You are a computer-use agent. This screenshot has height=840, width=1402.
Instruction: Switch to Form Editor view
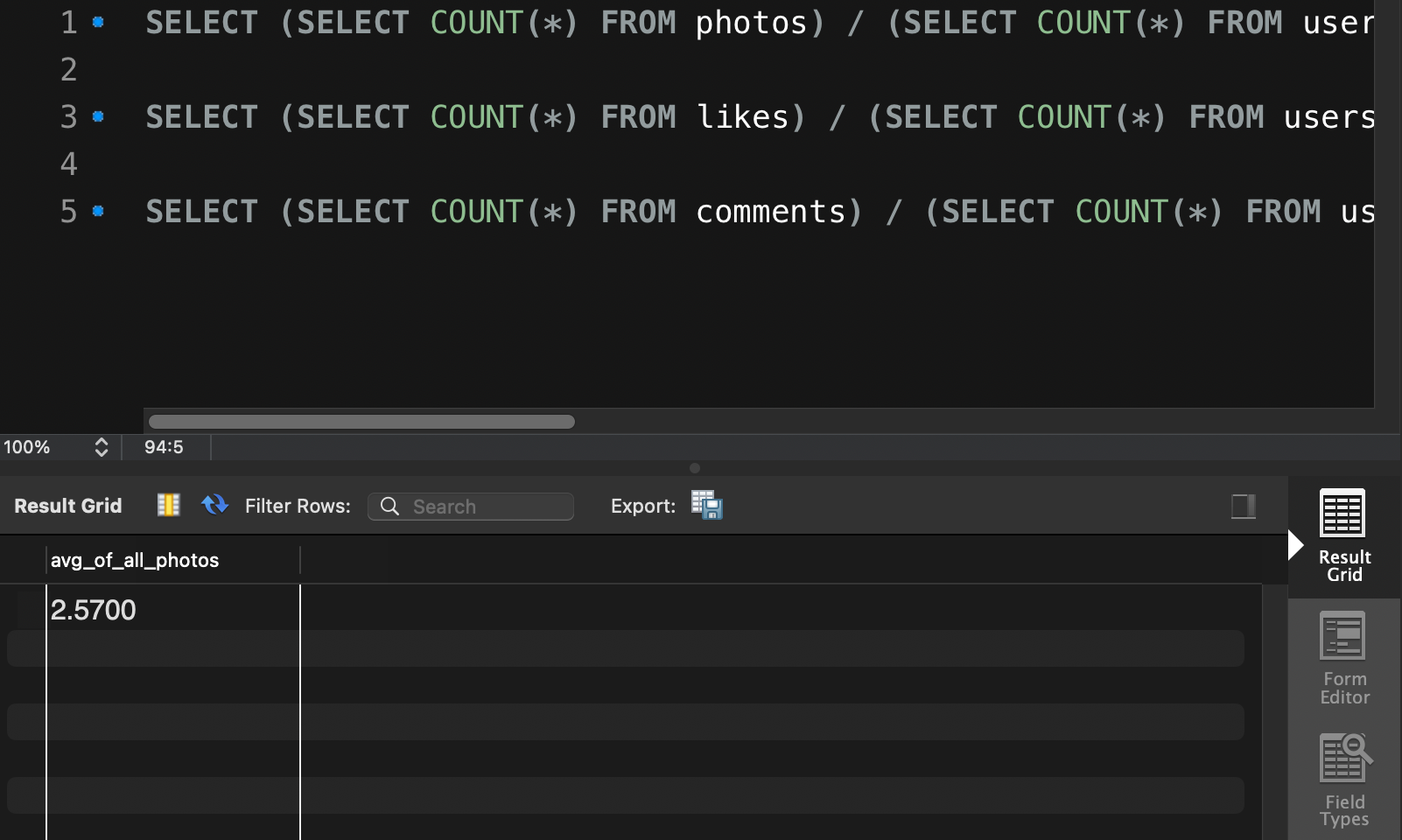(1343, 658)
